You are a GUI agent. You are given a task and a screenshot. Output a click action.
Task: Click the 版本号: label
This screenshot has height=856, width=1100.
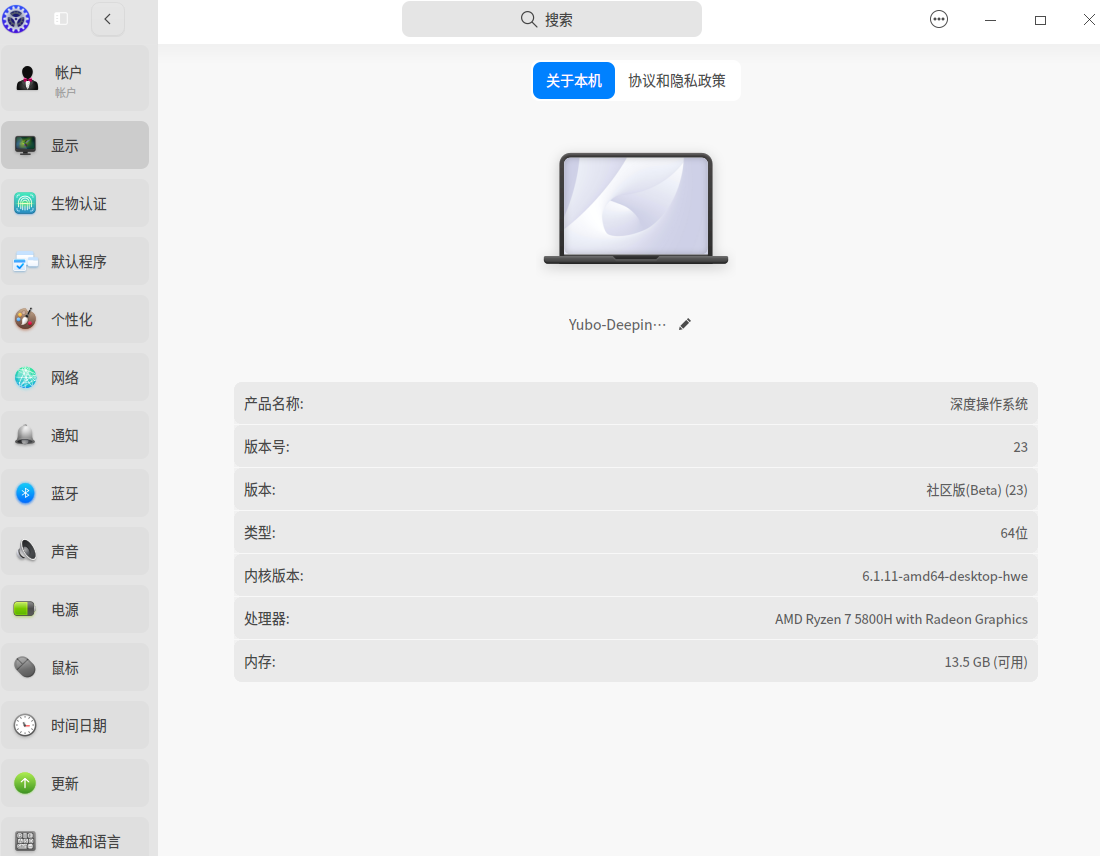tap(267, 447)
